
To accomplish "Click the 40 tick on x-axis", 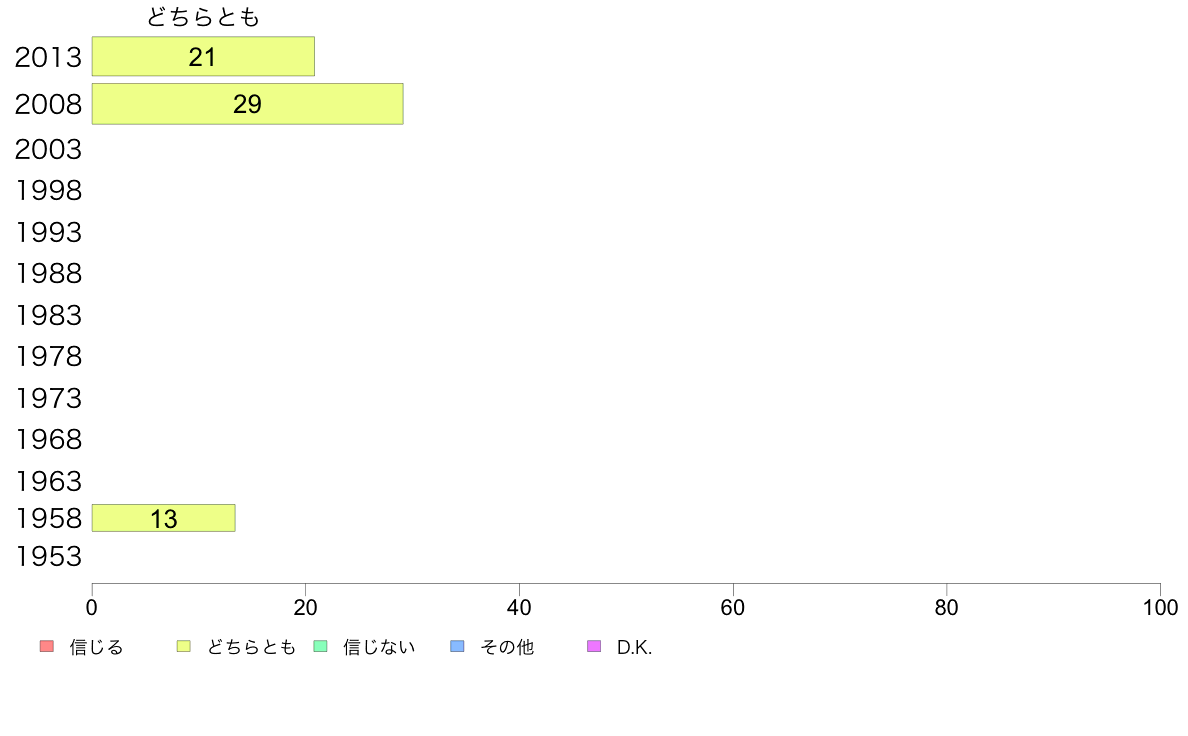I will [519, 607].
